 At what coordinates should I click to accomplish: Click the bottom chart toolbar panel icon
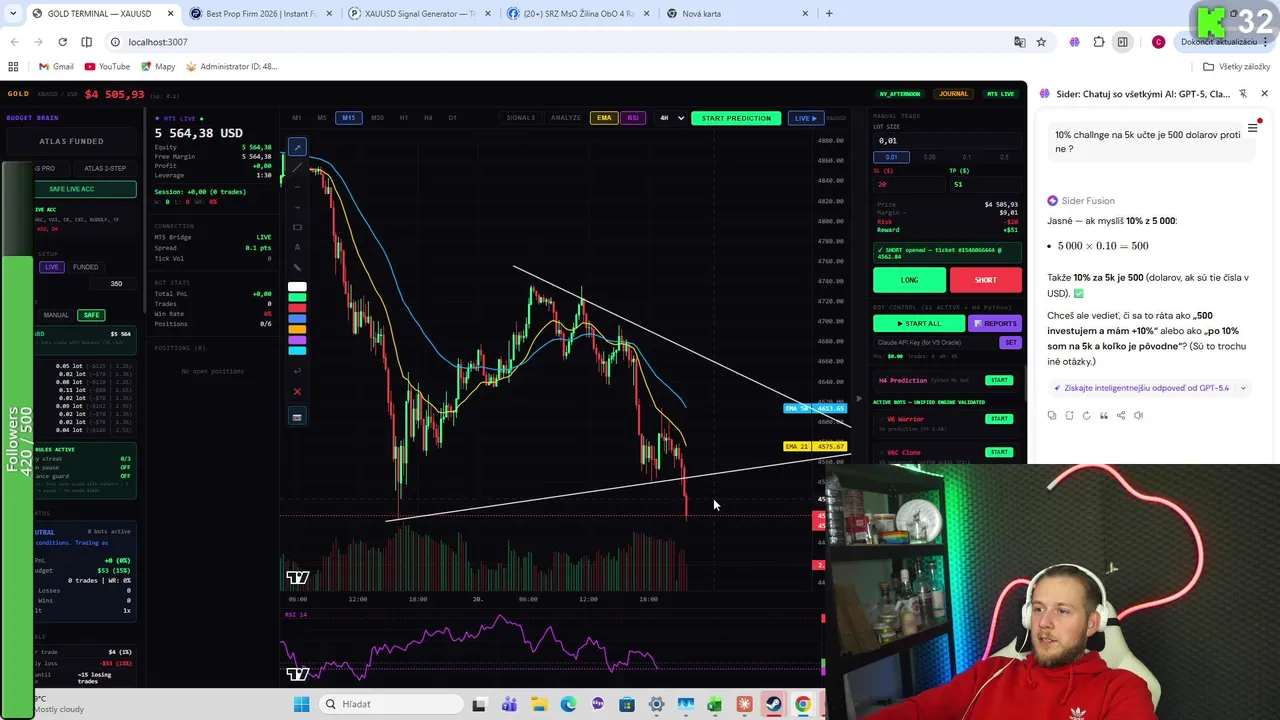(297, 417)
